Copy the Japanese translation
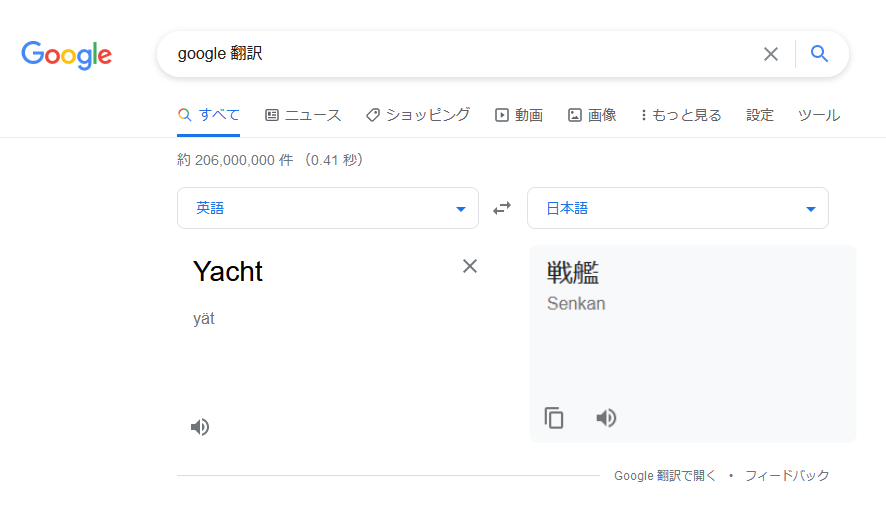886x510 pixels. [554, 418]
